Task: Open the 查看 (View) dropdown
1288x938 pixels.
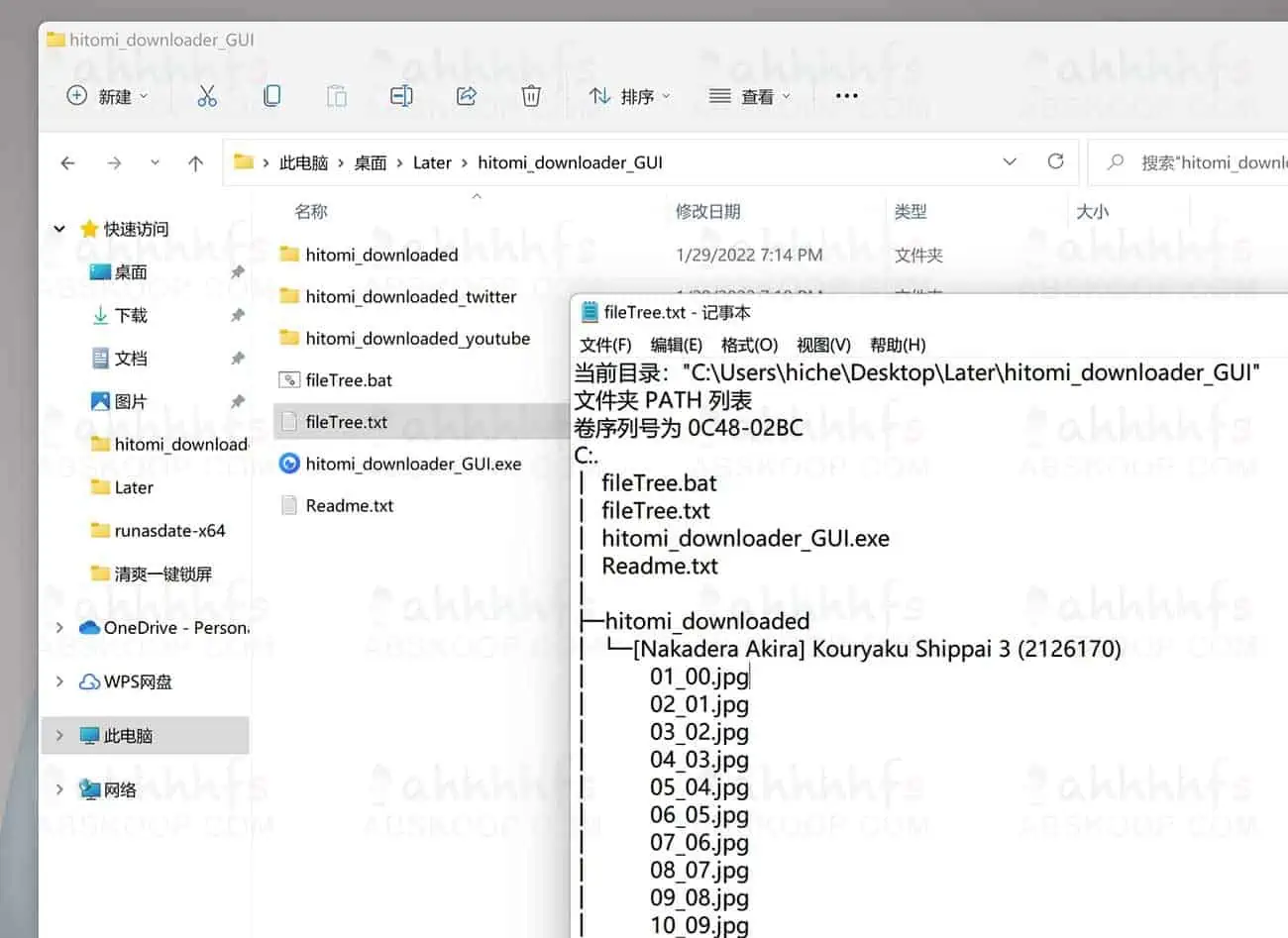Action: pyautogui.click(x=749, y=95)
